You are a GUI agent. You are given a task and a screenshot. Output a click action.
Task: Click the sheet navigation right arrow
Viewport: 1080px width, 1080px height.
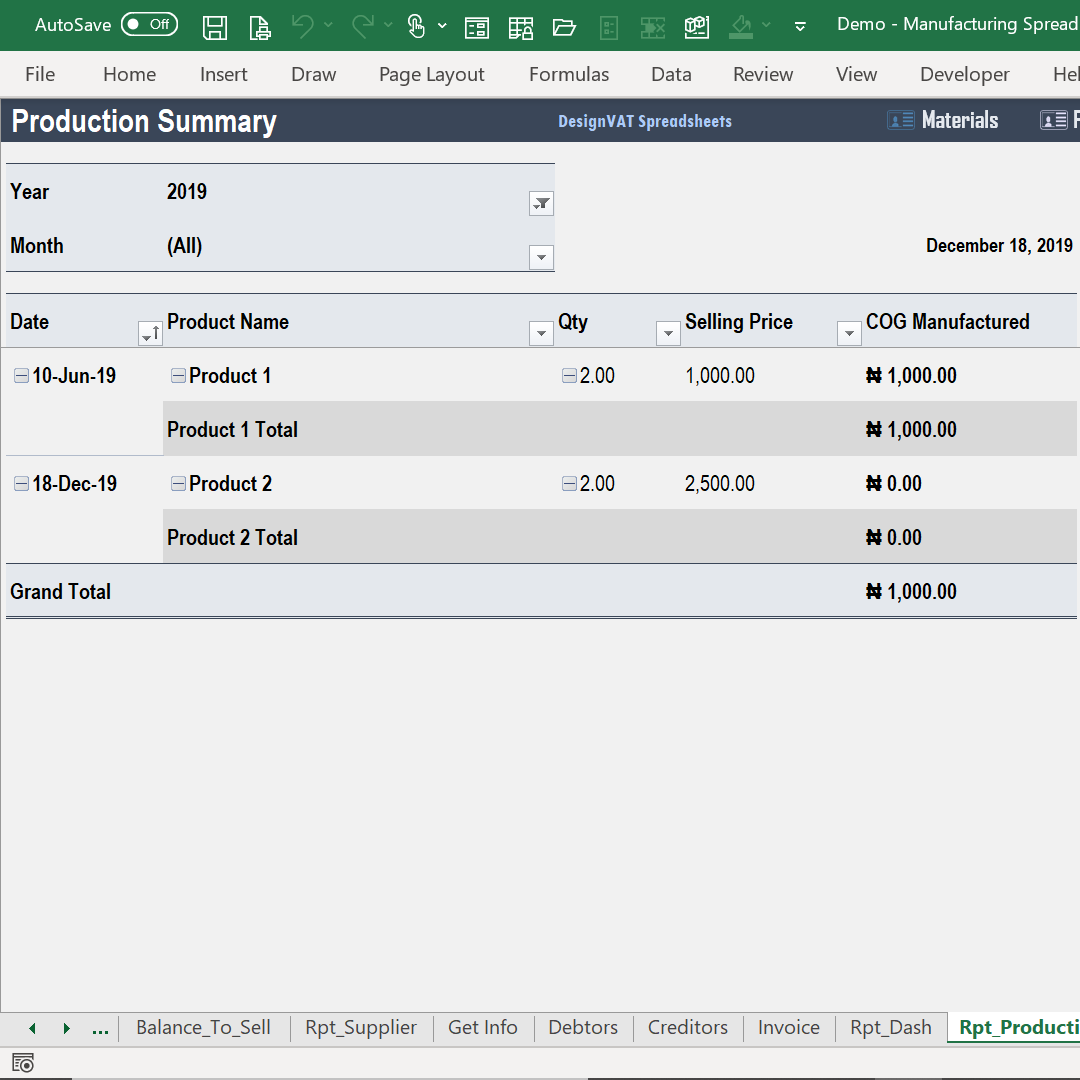(66, 1027)
